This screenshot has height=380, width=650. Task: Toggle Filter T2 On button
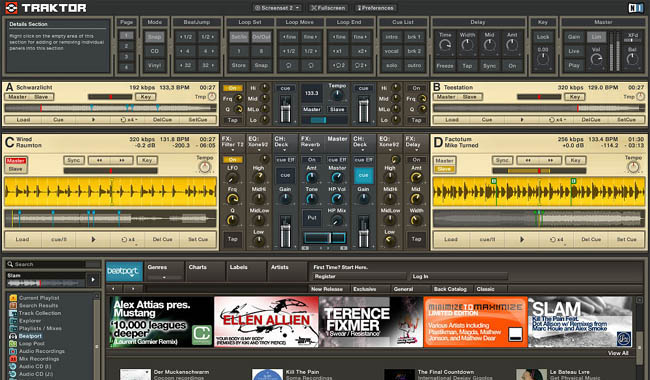coord(233,160)
